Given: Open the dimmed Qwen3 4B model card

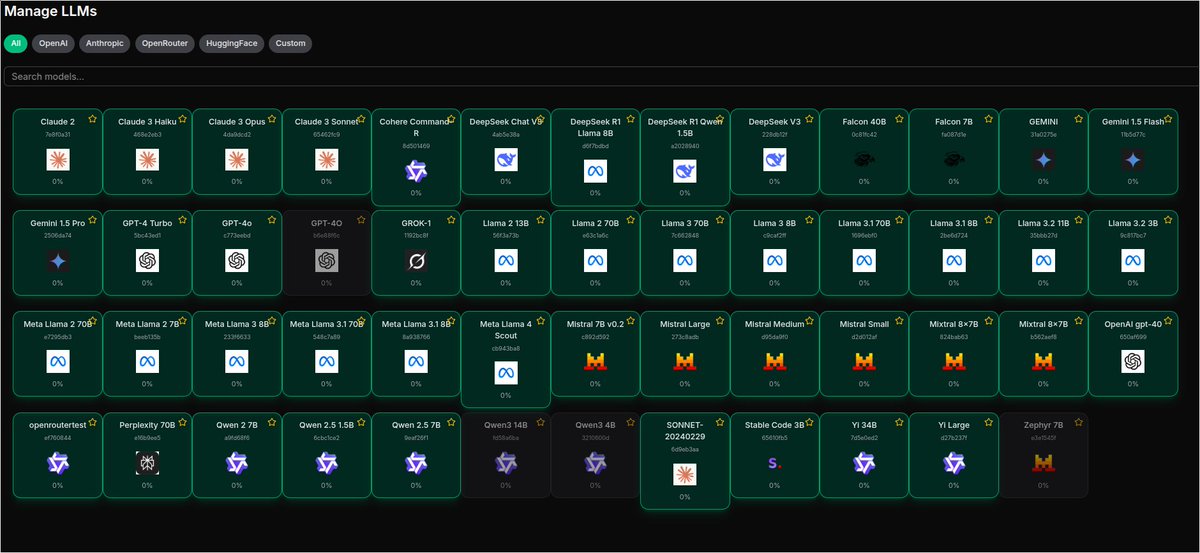Looking at the screenshot, I should (x=595, y=454).
